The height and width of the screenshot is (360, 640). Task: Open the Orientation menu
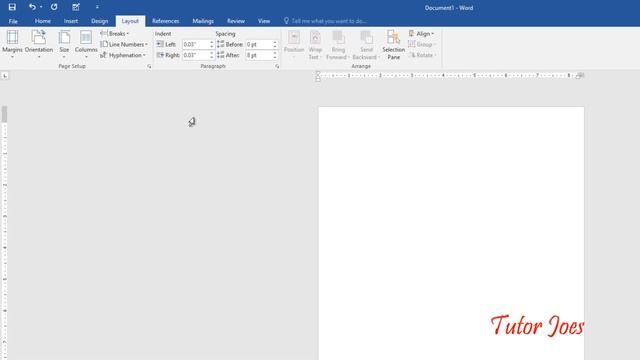[x=39, y=44]
